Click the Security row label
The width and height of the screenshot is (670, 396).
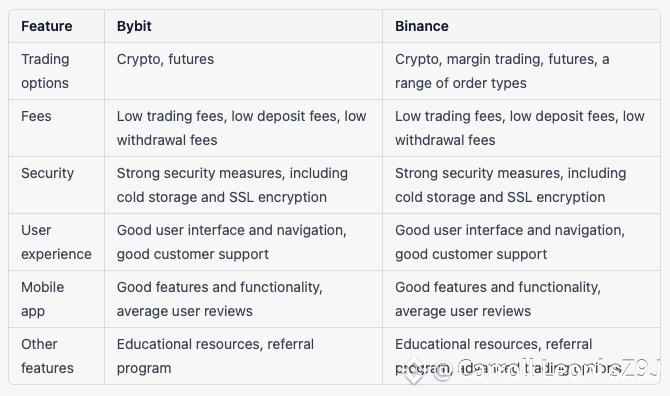(47, 173)
